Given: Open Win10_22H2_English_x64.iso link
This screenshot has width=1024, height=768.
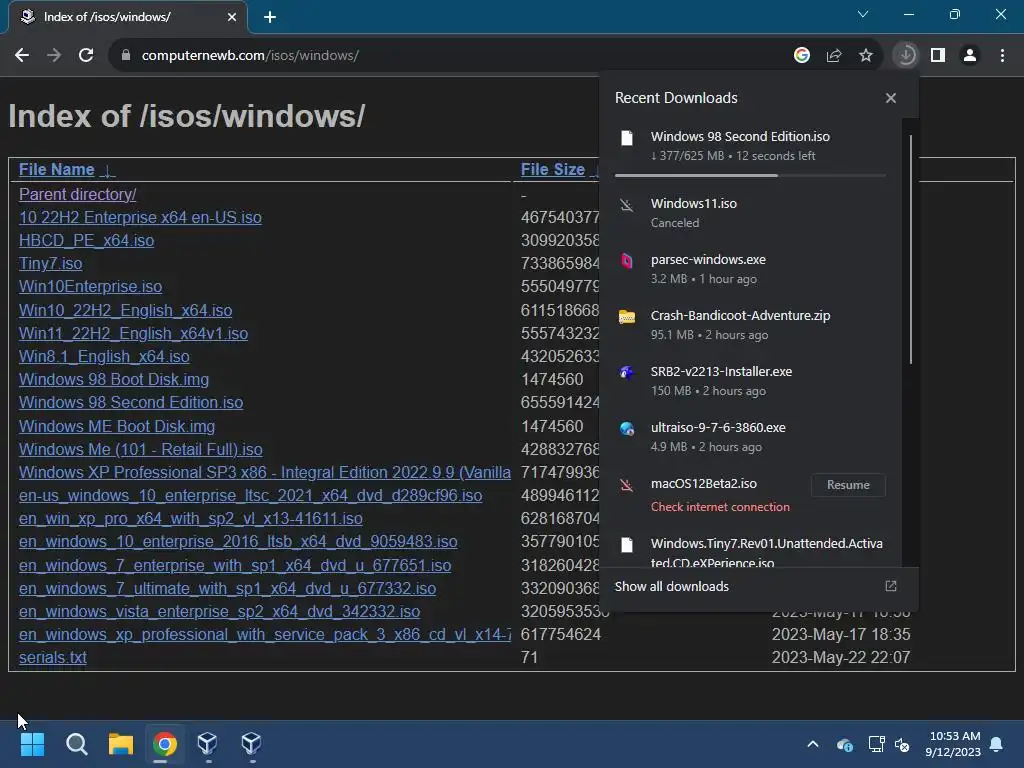Looking at the screenshot, I should click(125, 310).
